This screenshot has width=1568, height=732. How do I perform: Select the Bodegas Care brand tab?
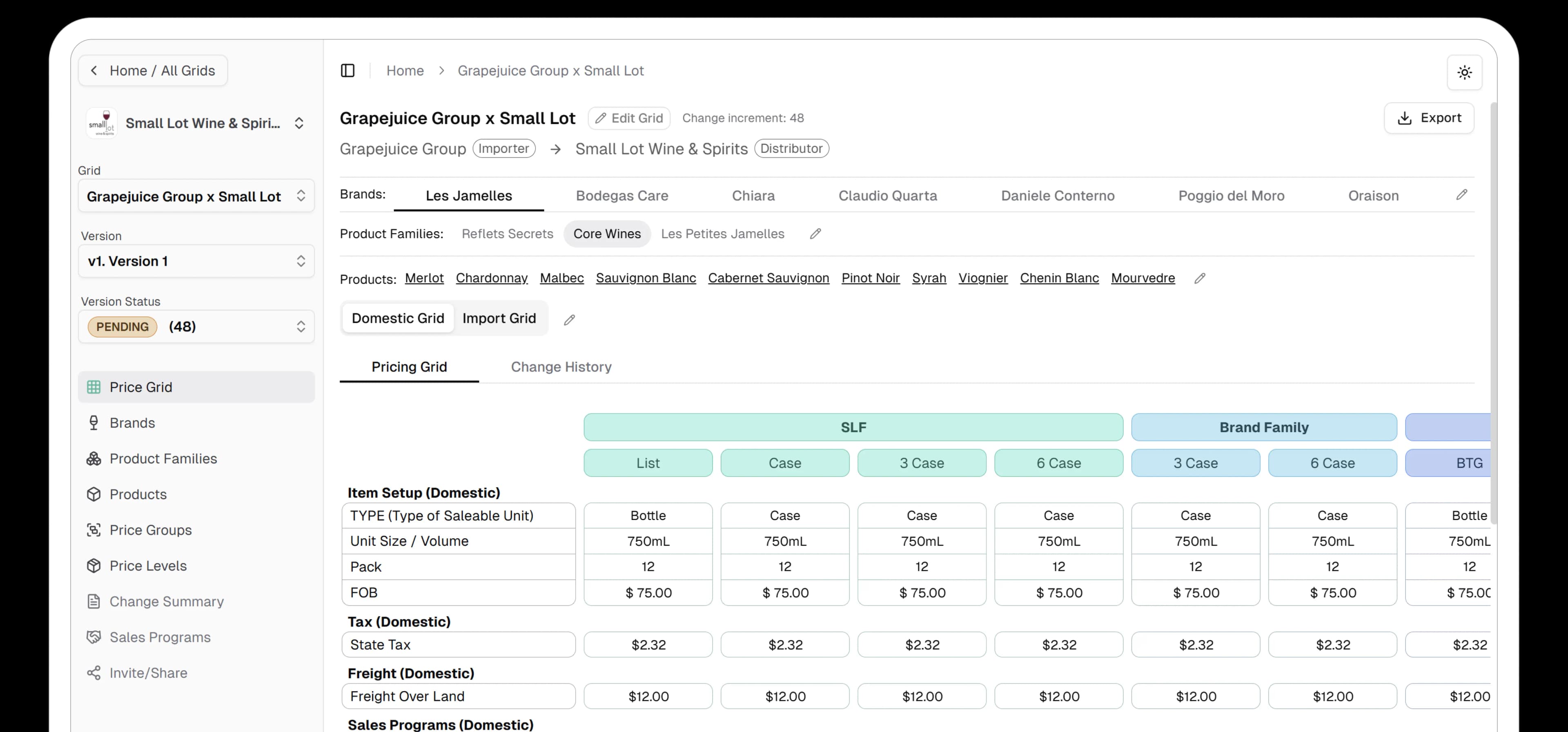tap(621, 196)
